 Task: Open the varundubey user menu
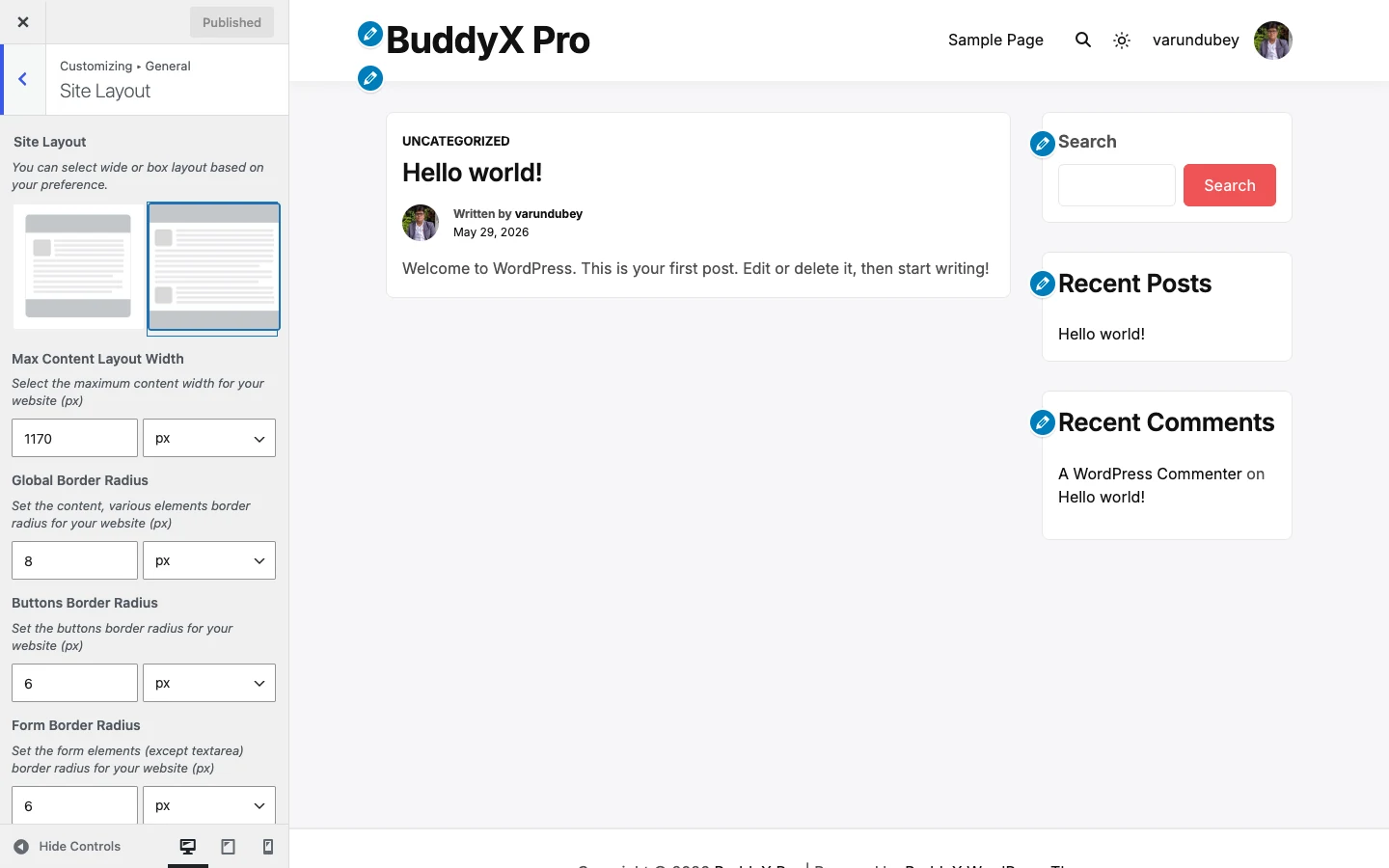tap(1196, 40)
